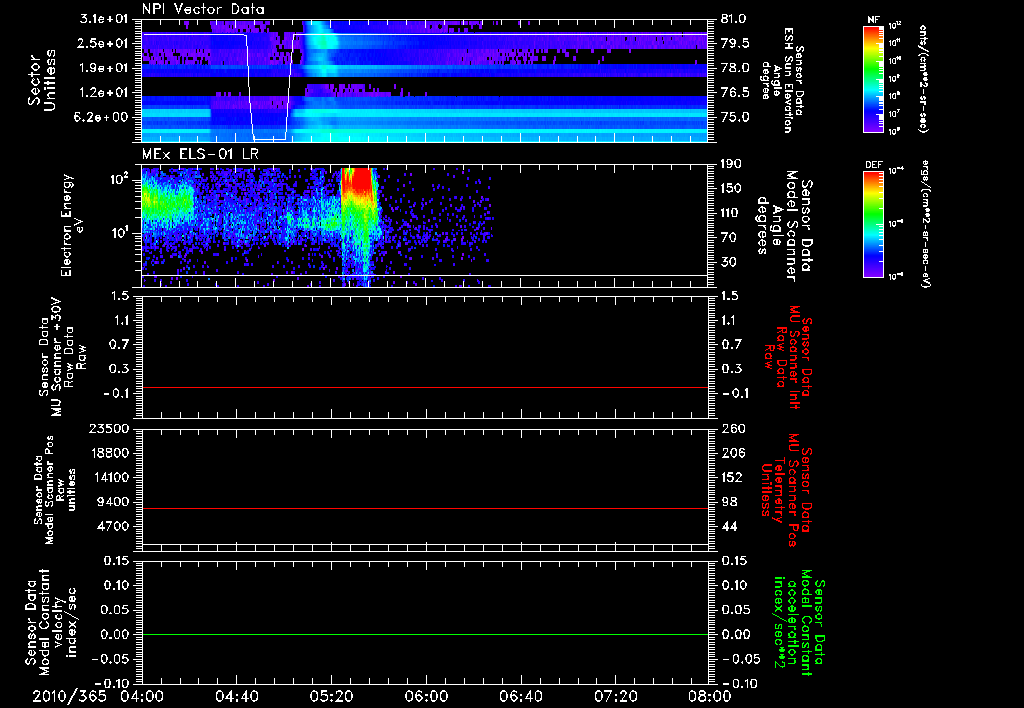Click the "3.1e+01" sector tick value
This screenshot has width=1024, height=708.
(106, 19)
